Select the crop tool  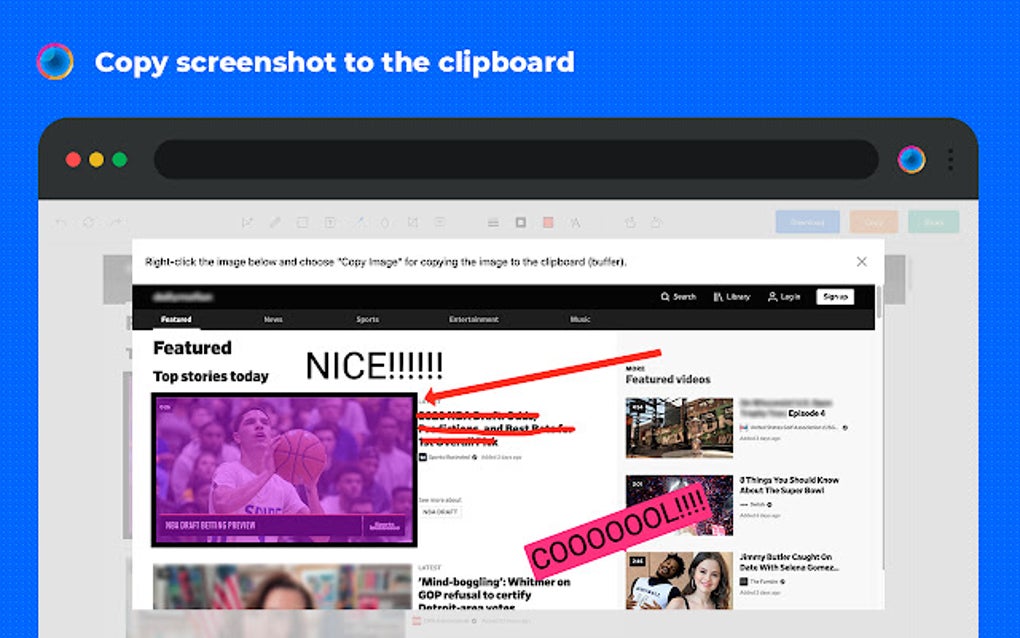pos(414,222)
